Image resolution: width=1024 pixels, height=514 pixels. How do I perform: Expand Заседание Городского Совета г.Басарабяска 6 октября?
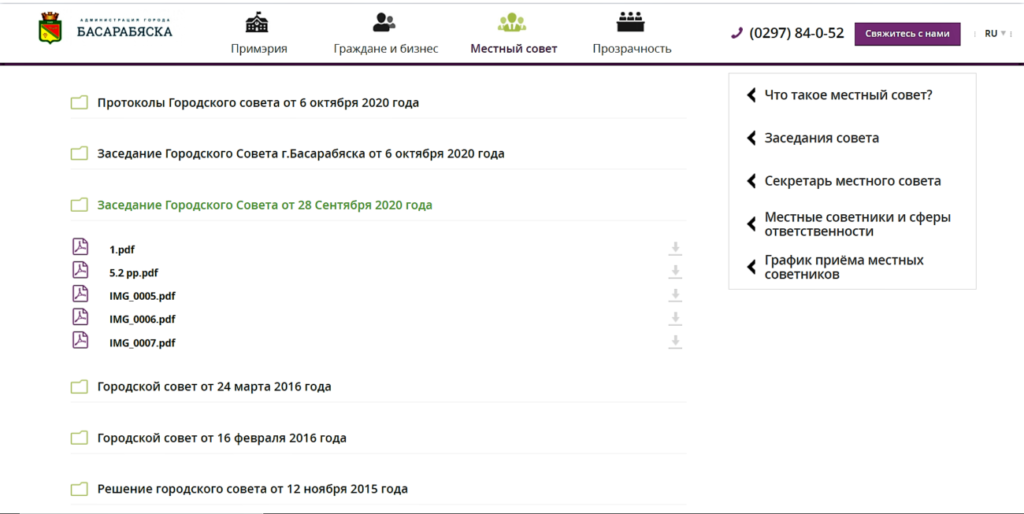pos(300,153)
